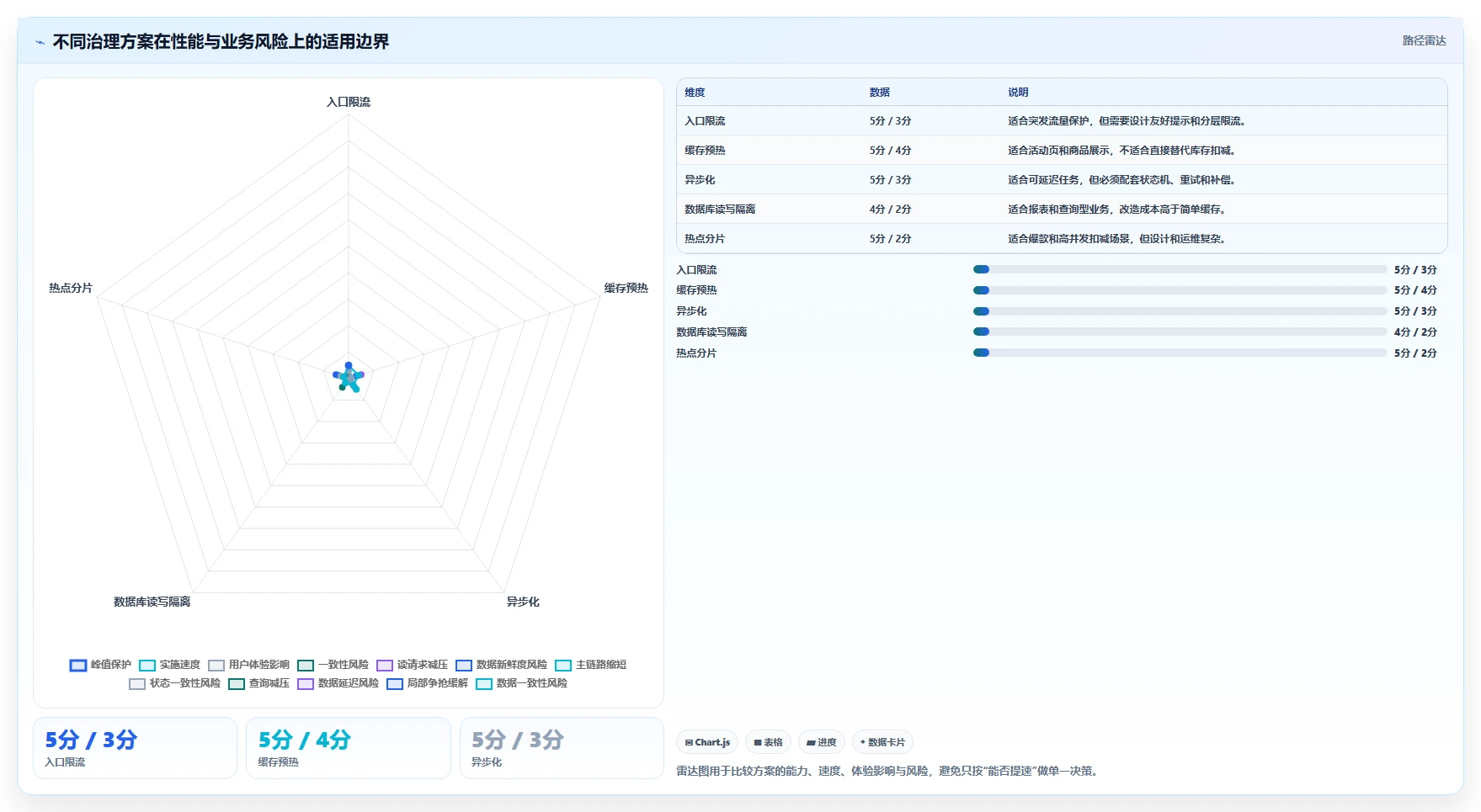Toggle the 数据新鲜度风险 legend entry

501,665
